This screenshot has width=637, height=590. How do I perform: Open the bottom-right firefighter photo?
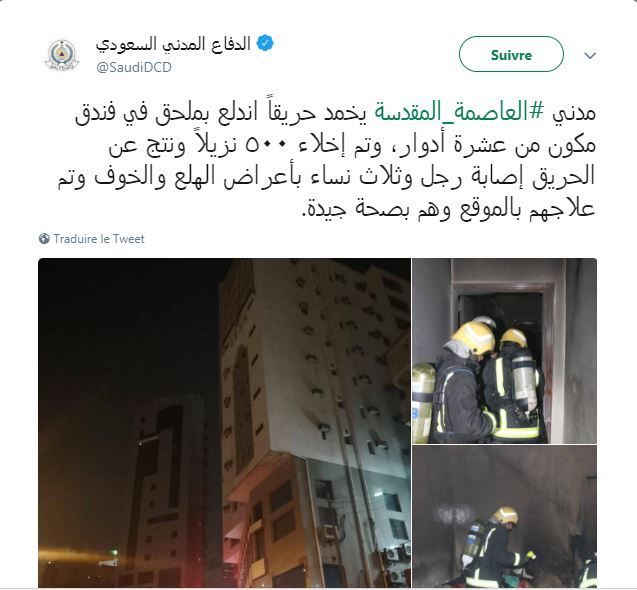click(x=505, y=516)
